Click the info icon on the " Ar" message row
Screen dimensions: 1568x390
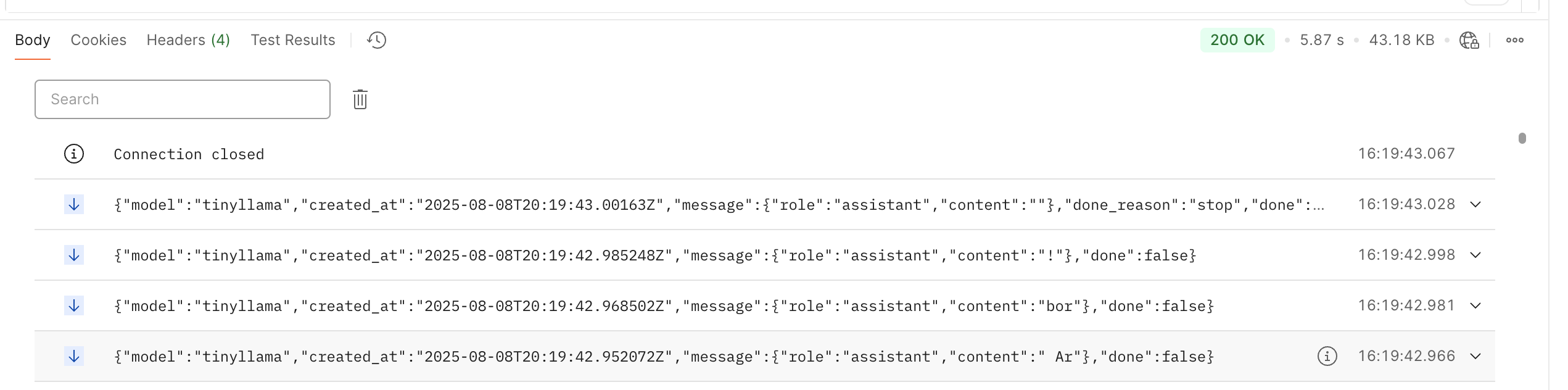tap(1327, 356)
